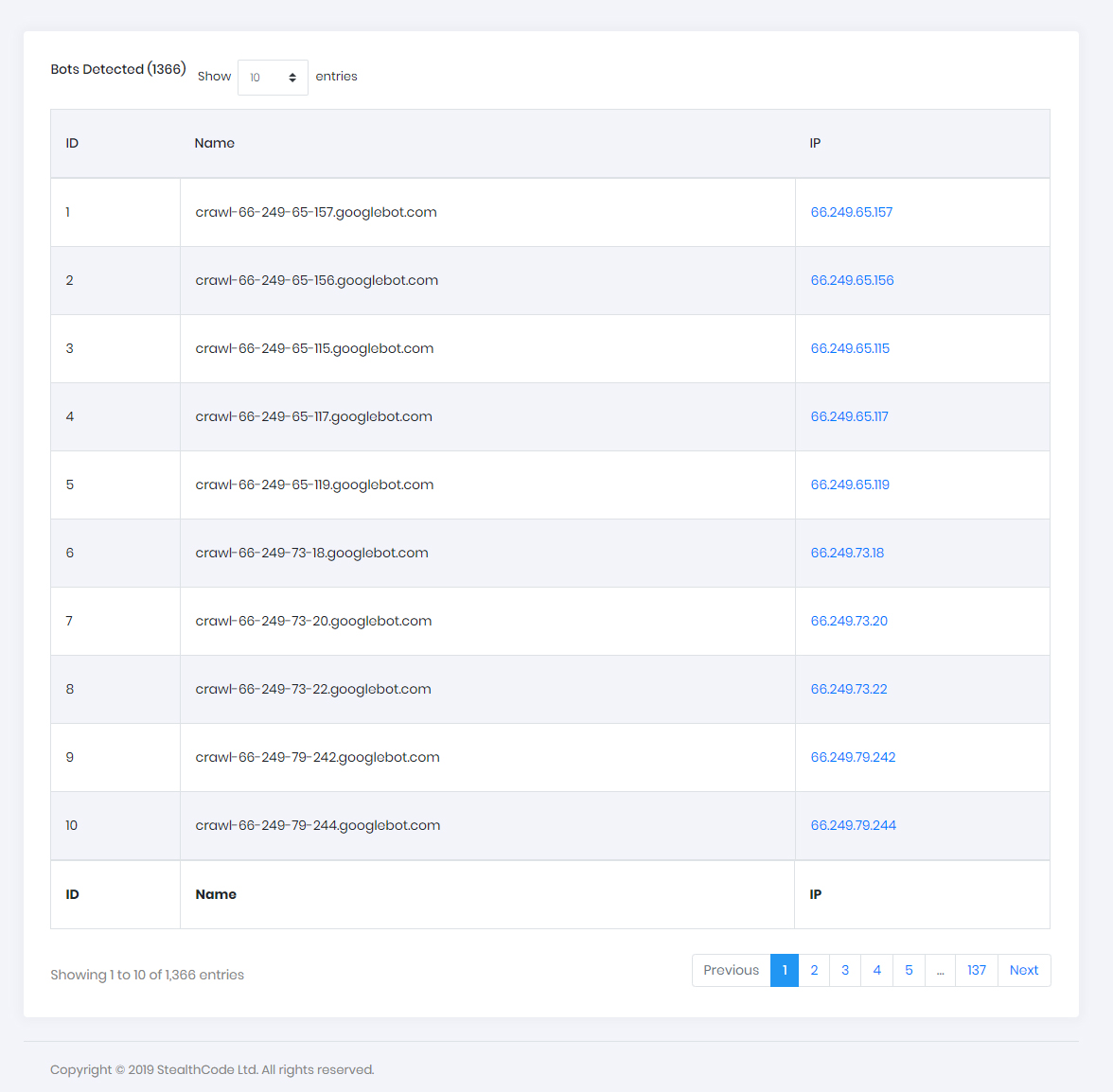1113x1092 pixels.
Task: Open page 5 of bot list
Action: [x=909, y=970]
